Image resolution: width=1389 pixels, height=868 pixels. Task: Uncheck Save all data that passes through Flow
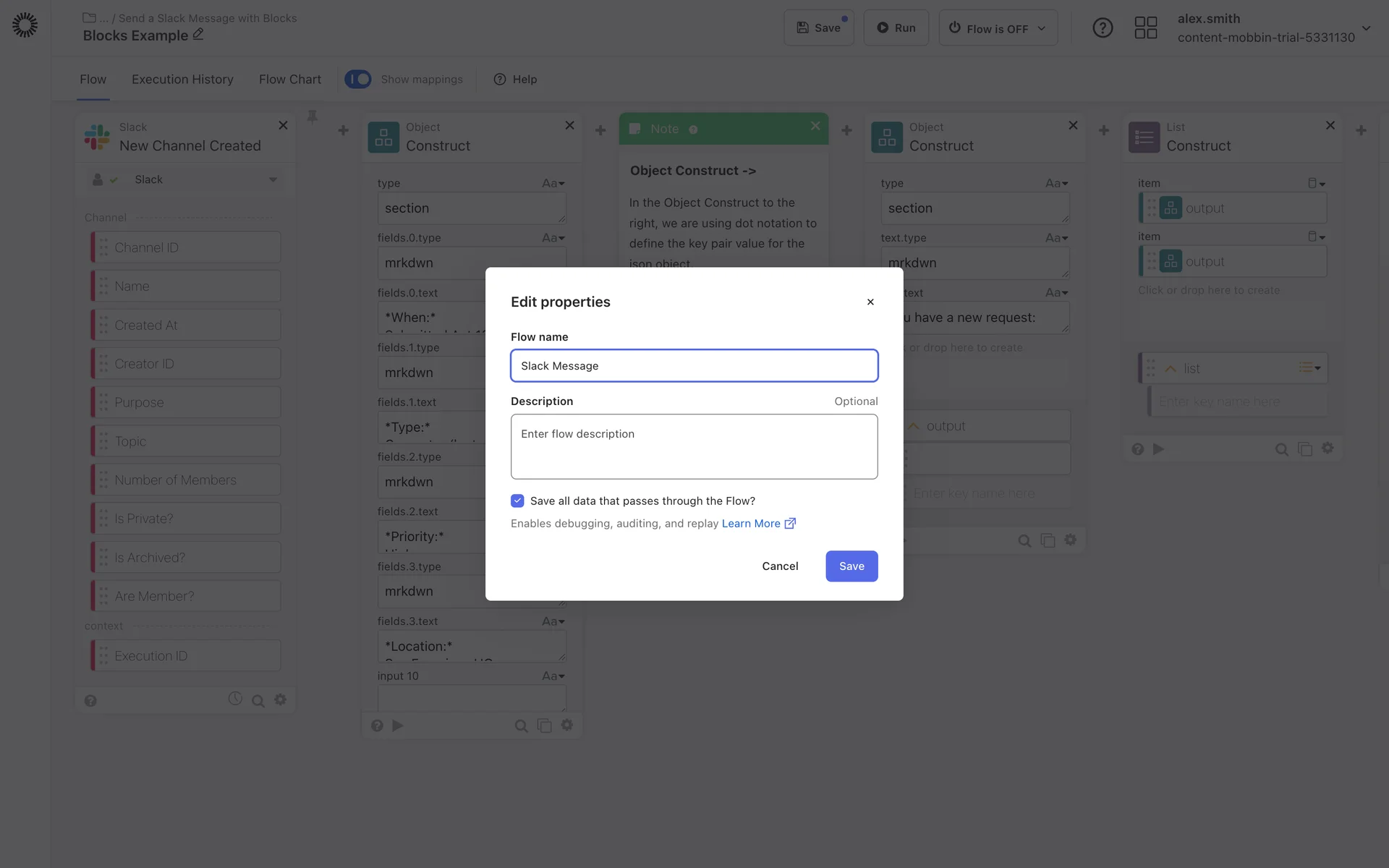click(x=517, y=501)
